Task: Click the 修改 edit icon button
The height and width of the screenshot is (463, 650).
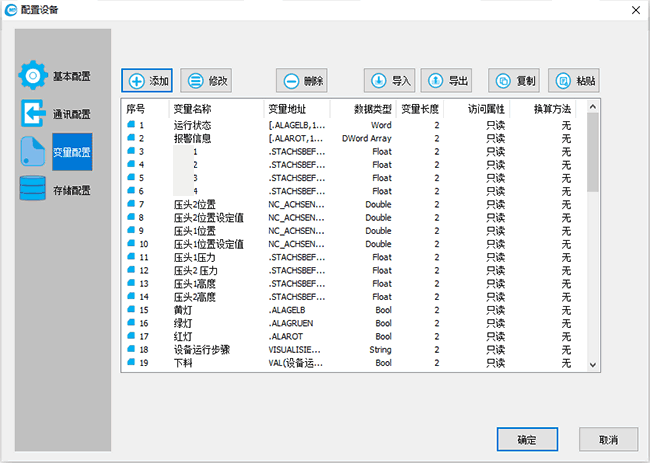Action: pos(206,81)
